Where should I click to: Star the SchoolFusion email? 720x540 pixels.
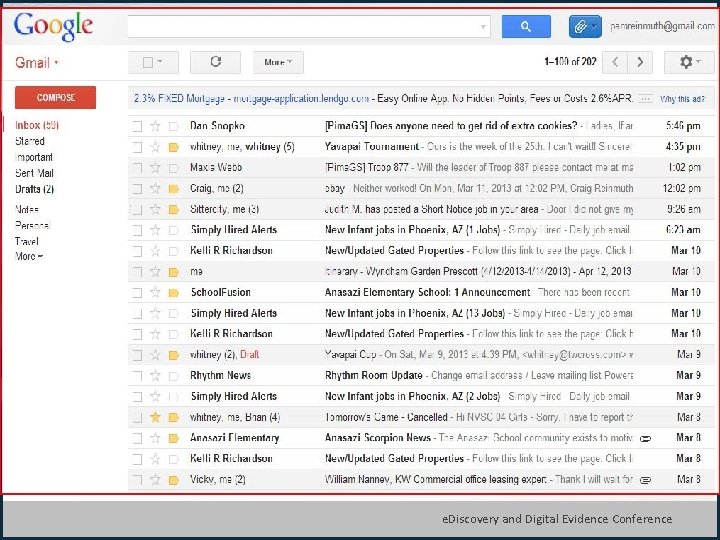tap(155, 292)
